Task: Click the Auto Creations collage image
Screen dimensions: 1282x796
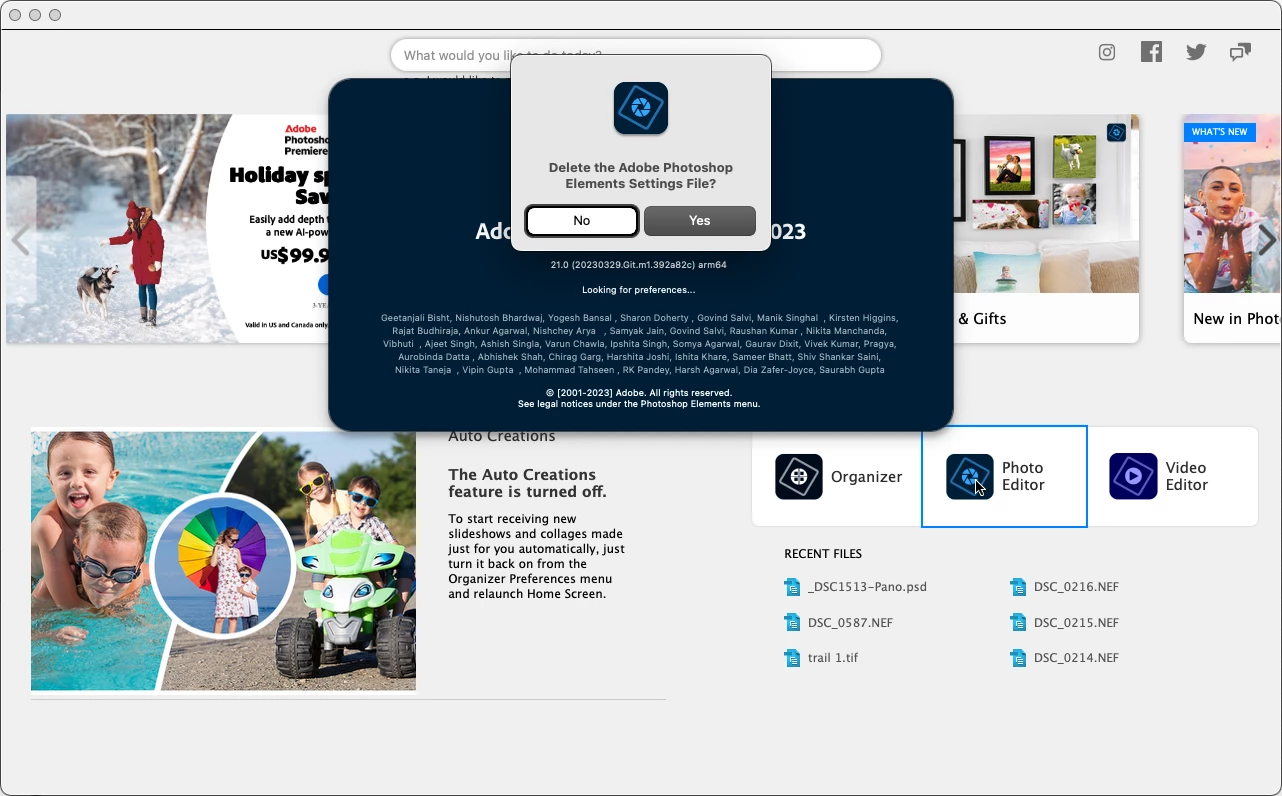Action: click(223, 561)
